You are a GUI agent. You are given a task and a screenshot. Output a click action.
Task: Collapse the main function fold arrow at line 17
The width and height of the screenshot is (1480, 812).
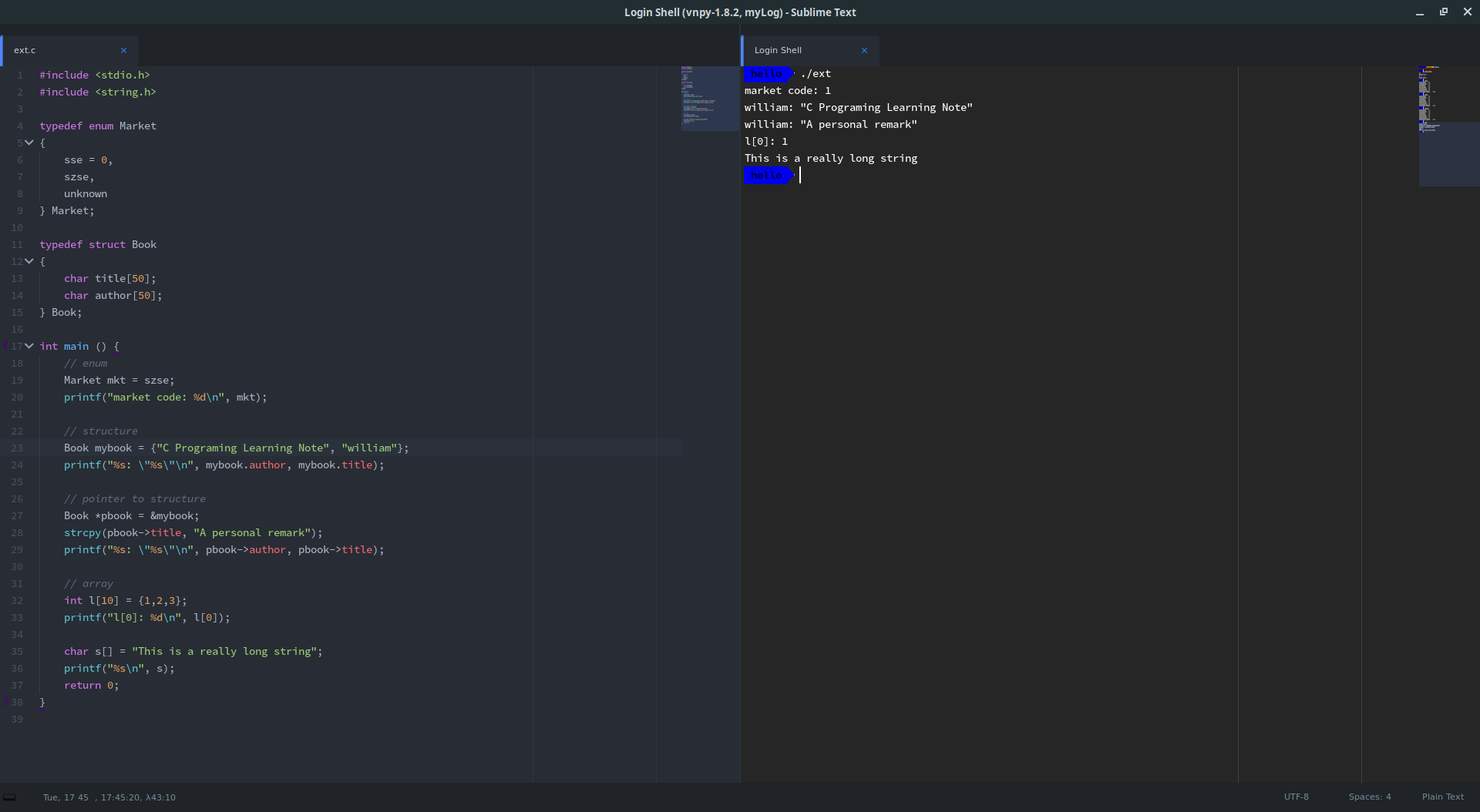(29, 346)
